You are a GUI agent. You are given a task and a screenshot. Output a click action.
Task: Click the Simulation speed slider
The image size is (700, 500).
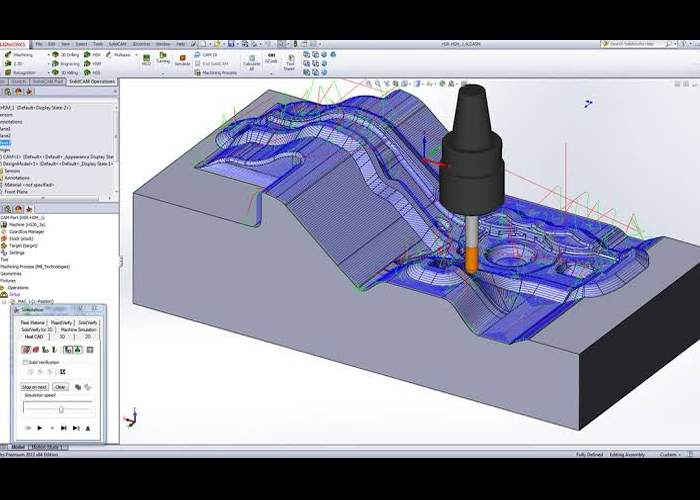click(60, 408)
